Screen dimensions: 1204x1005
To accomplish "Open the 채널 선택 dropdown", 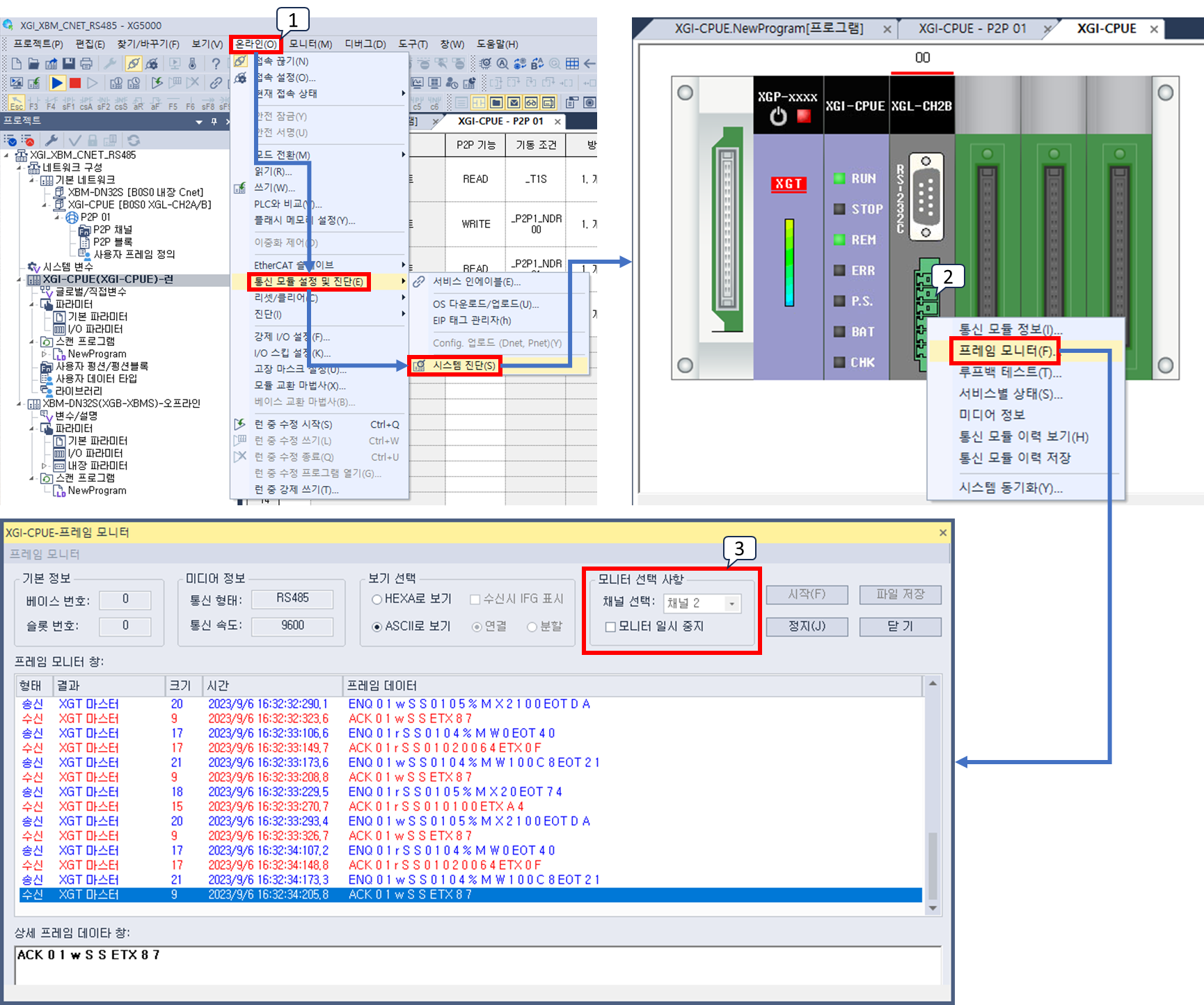I will 732,603.
